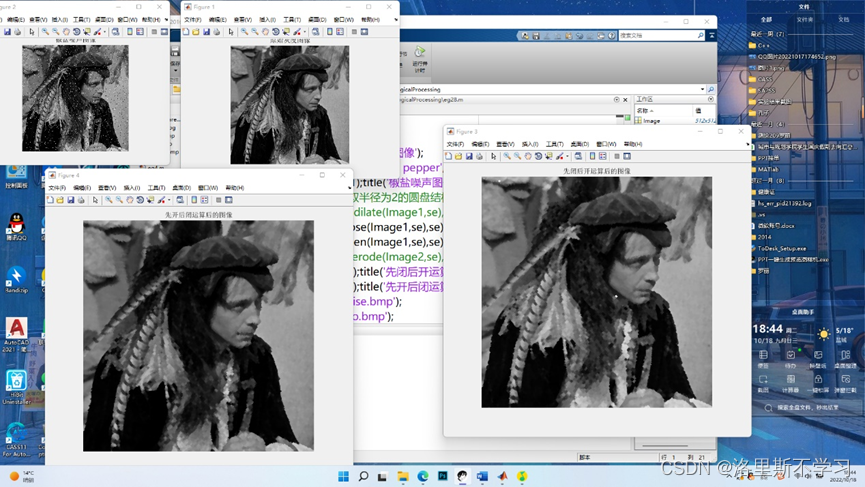Click New Figure icon in Figure 4 toolbar
This screenshot has width=865, height=487.
[x=50, y=200]
